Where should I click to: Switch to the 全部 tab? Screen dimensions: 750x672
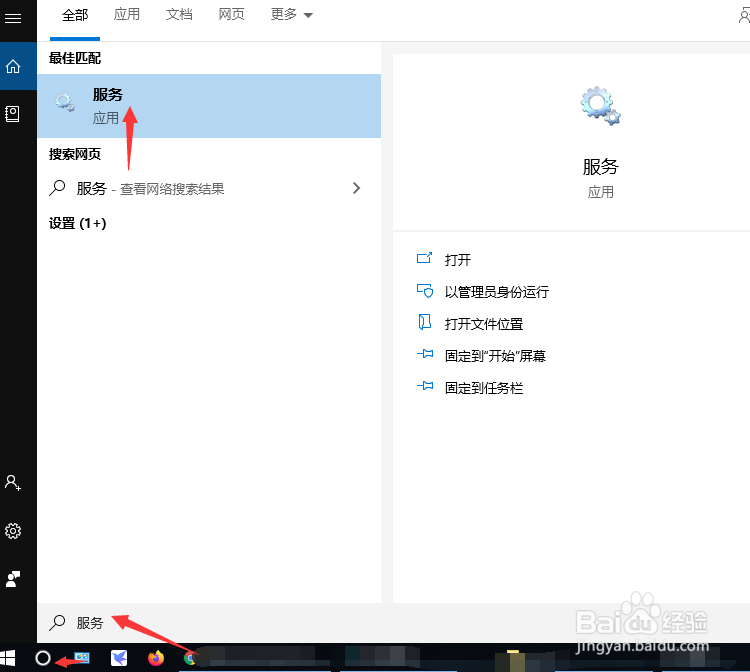(75, 15)
